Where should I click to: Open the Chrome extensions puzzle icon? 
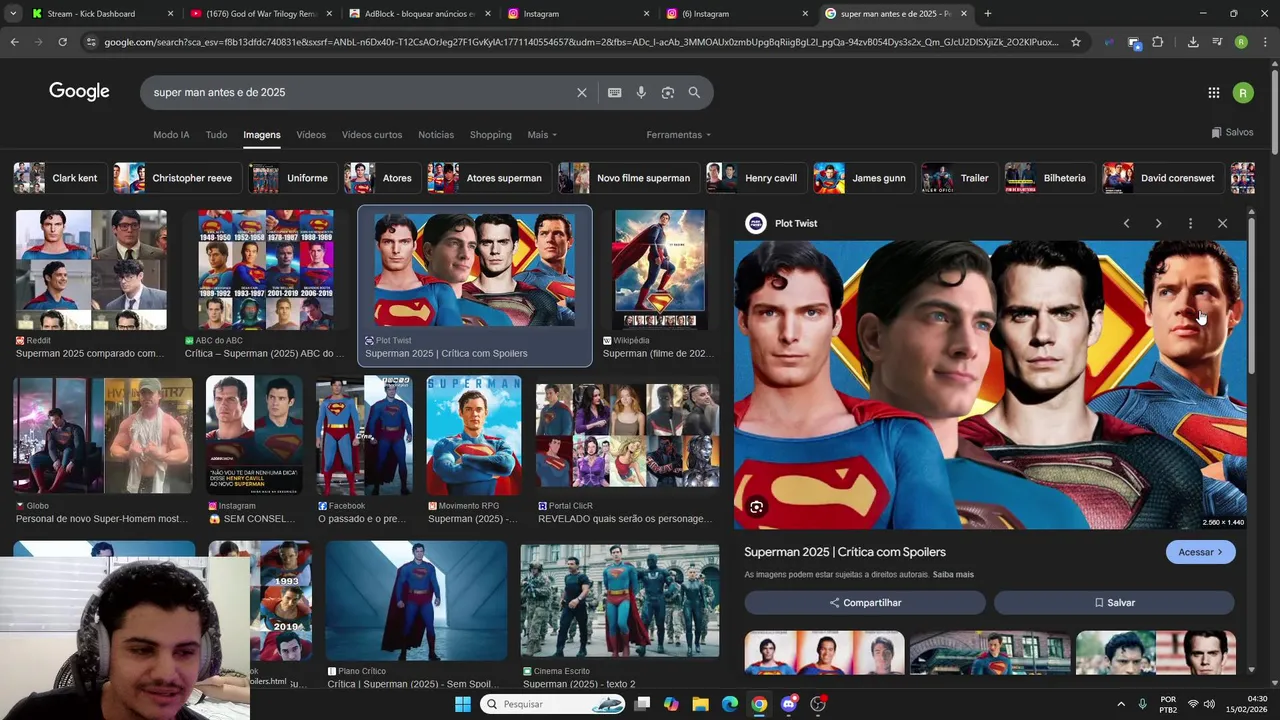(1157, 42)
